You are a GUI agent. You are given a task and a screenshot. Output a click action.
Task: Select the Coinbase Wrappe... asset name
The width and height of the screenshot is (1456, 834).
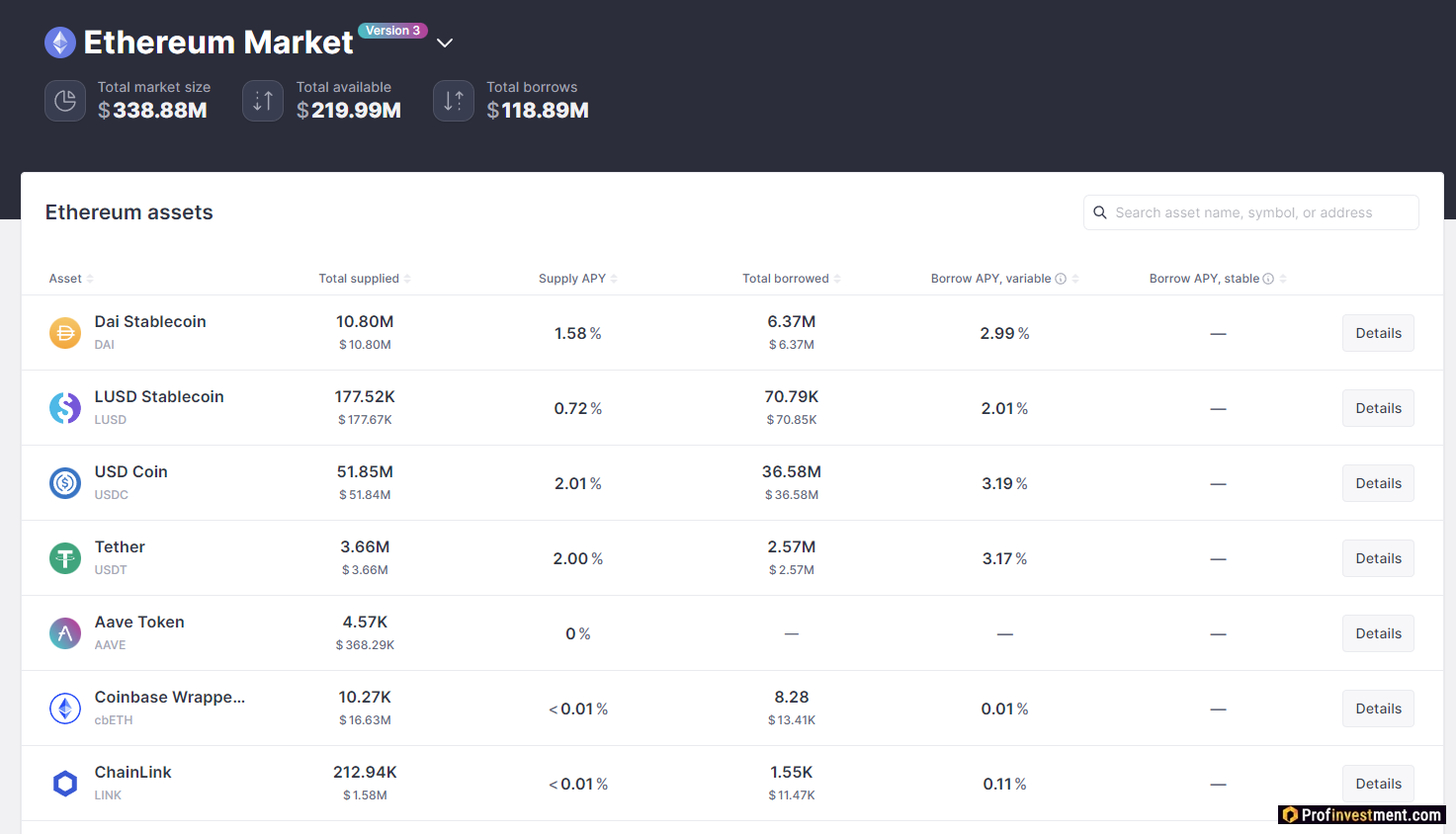pos(170,697)
